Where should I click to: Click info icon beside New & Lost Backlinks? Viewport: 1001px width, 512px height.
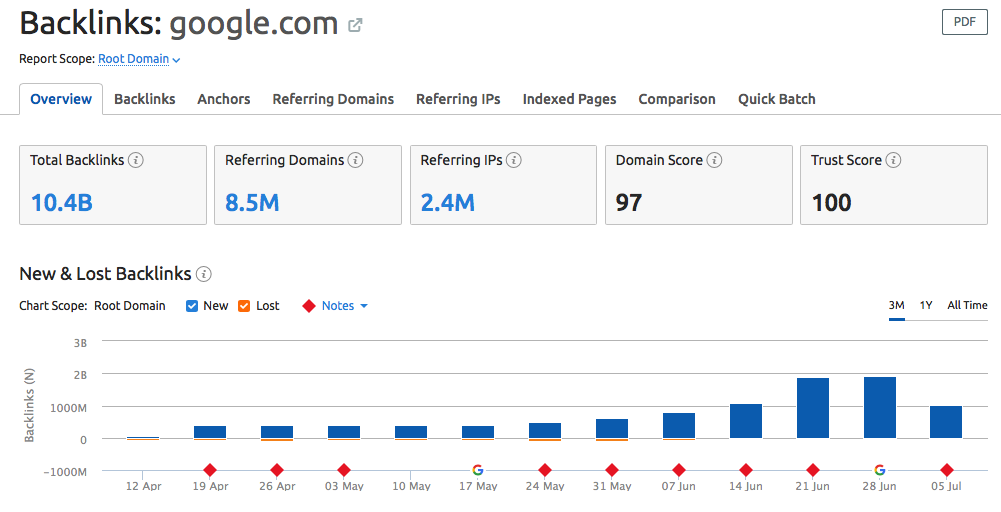click(x=204, y=274)
